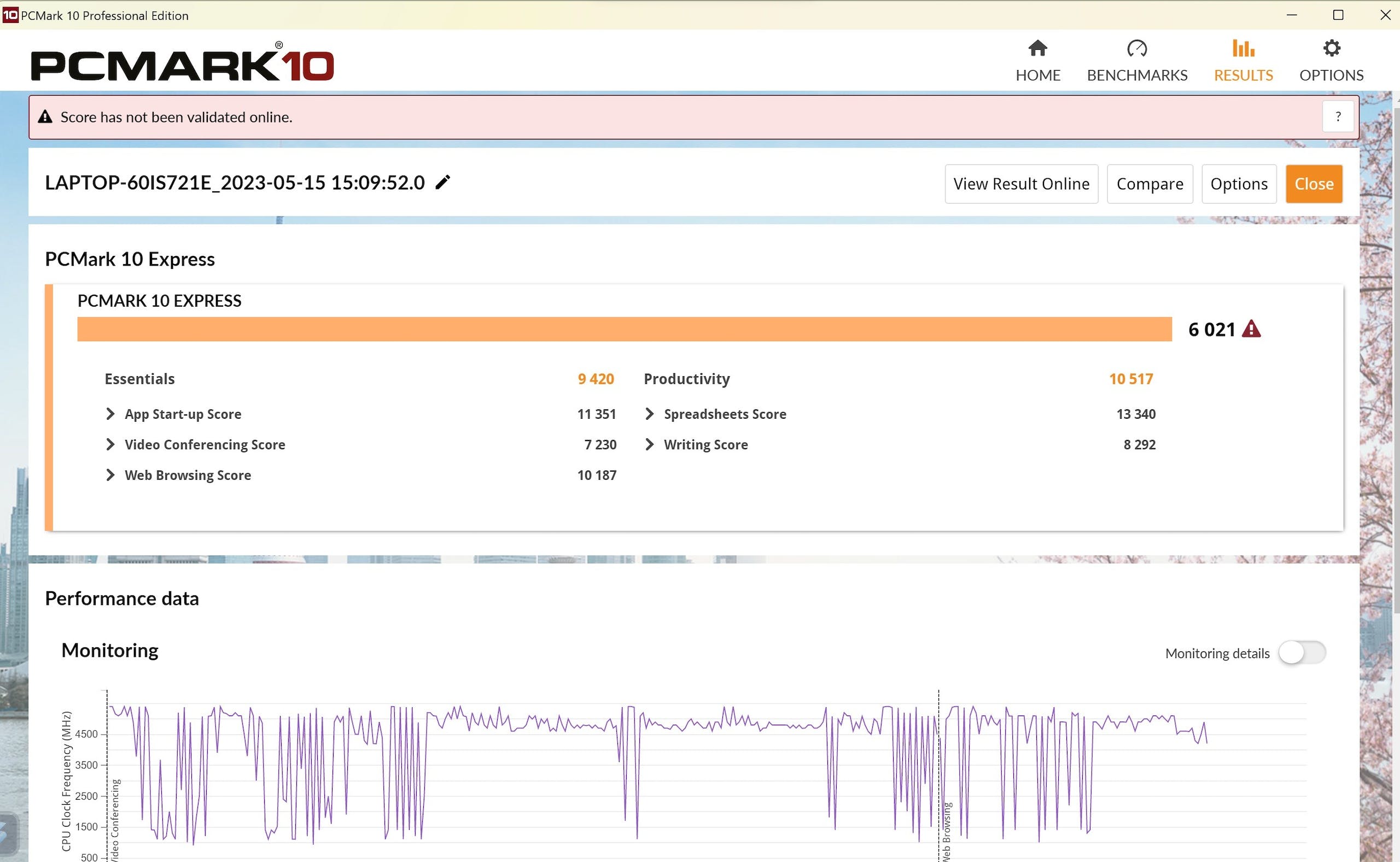The width and height of the screenshot is (1400, 862).
Task: Click the Web Browsing value 10 187
Action: click(x=597, y=475)
